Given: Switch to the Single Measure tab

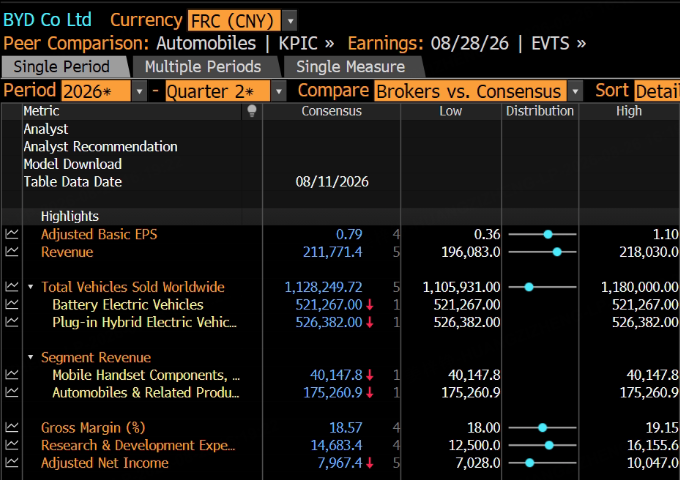Looking at the screenshot, I should coord(350,67).
